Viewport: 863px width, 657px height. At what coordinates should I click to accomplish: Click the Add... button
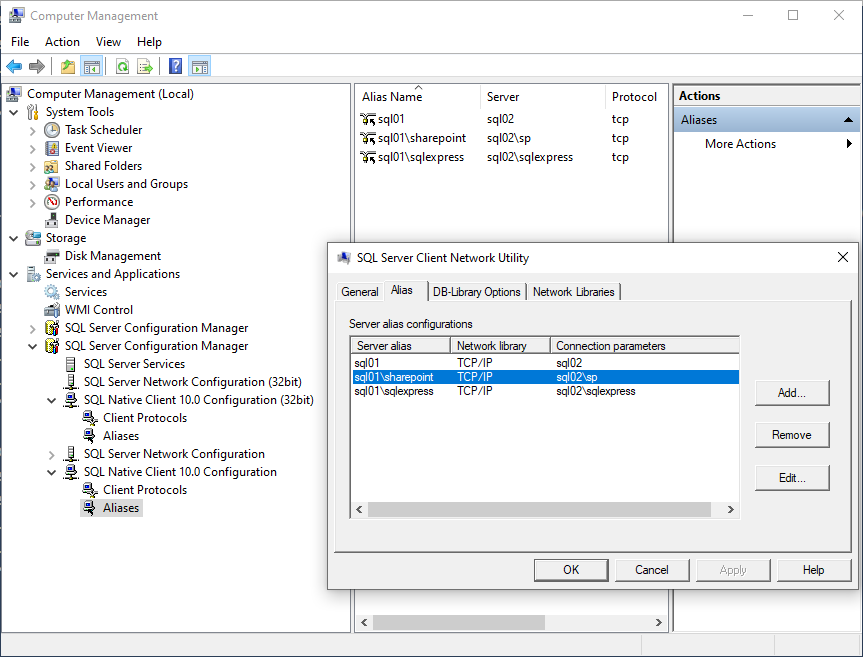(x=792, y=393)
